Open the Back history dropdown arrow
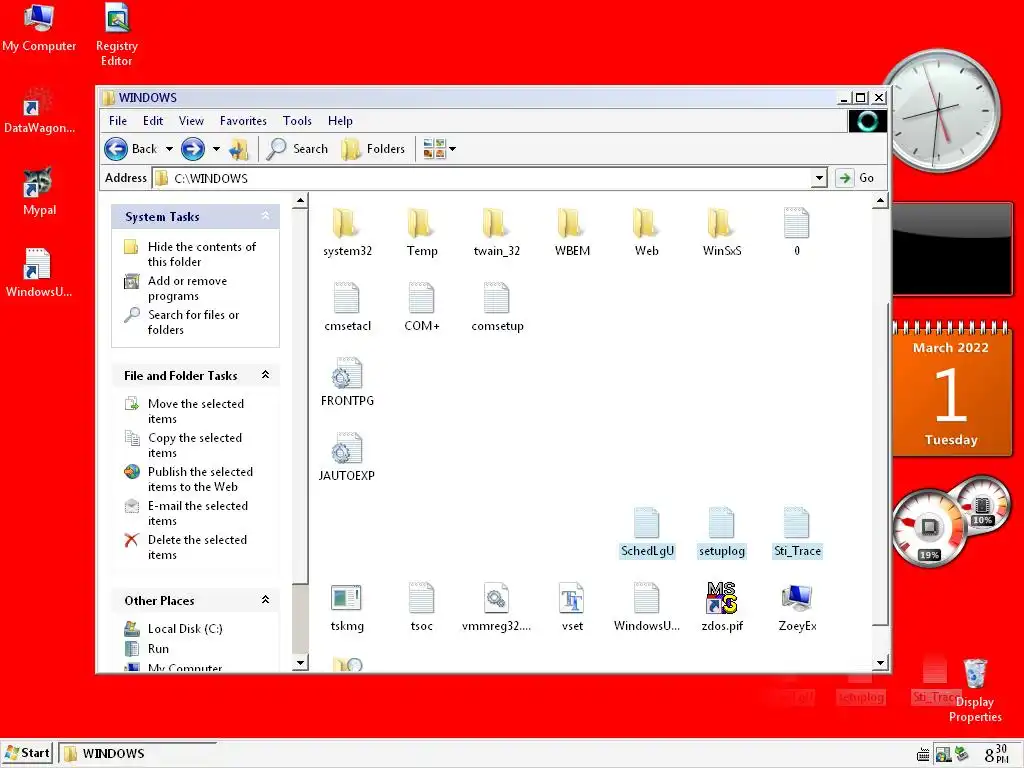This screenshot has height=768, width=1024. [x=169, y=149]
